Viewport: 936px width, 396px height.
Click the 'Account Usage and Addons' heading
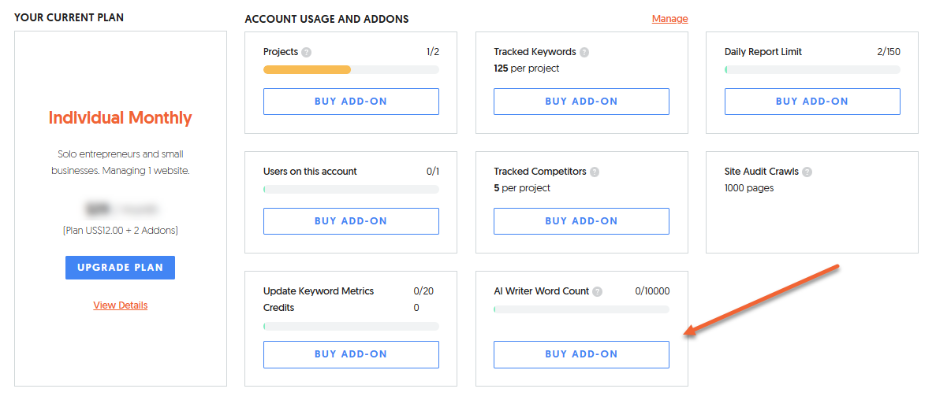[327, 19]
